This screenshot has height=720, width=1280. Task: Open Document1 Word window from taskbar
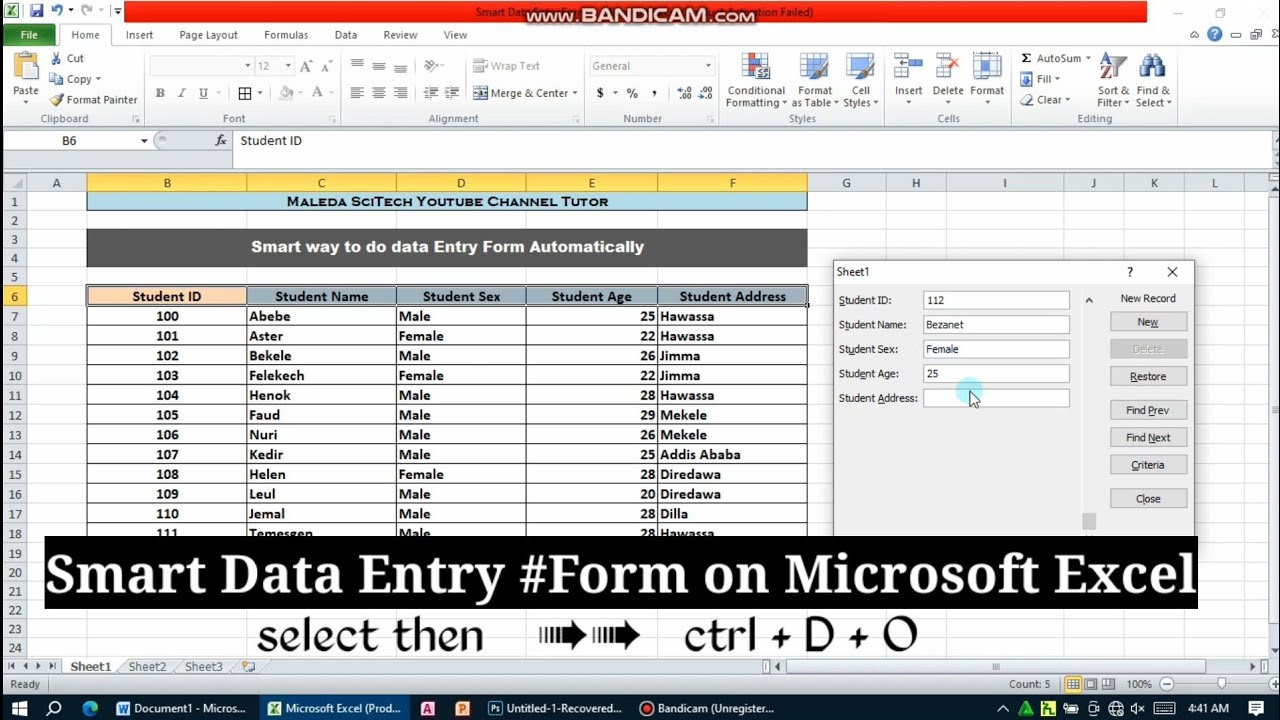181,708
